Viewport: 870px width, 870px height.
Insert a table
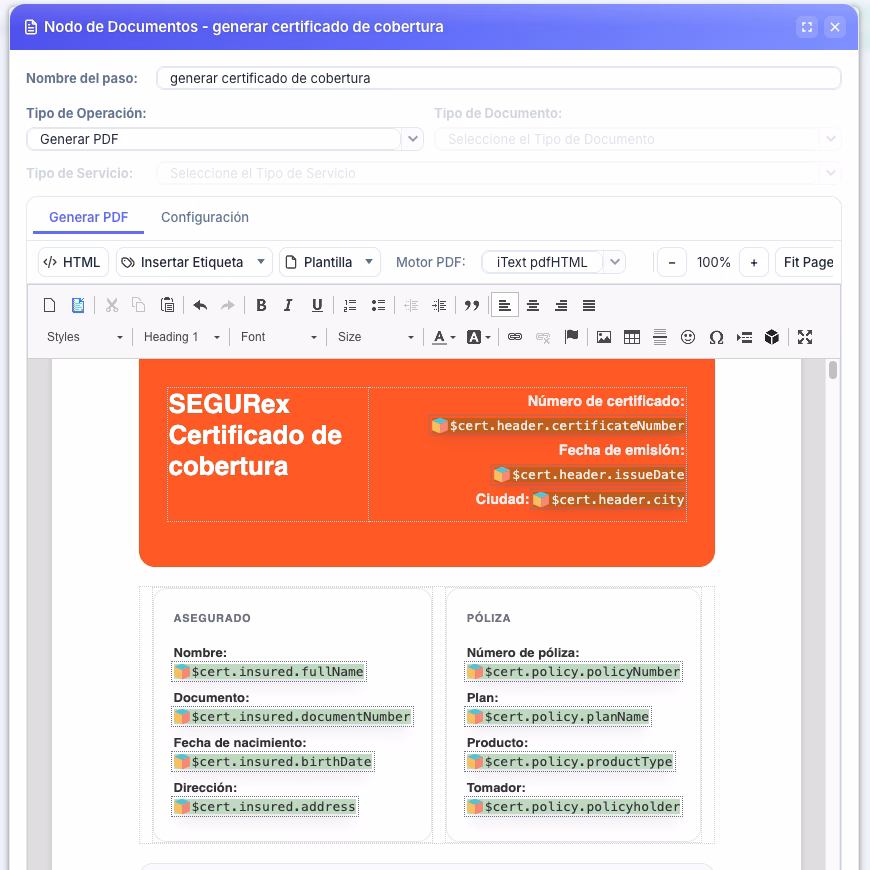click(x=631, y=337)
